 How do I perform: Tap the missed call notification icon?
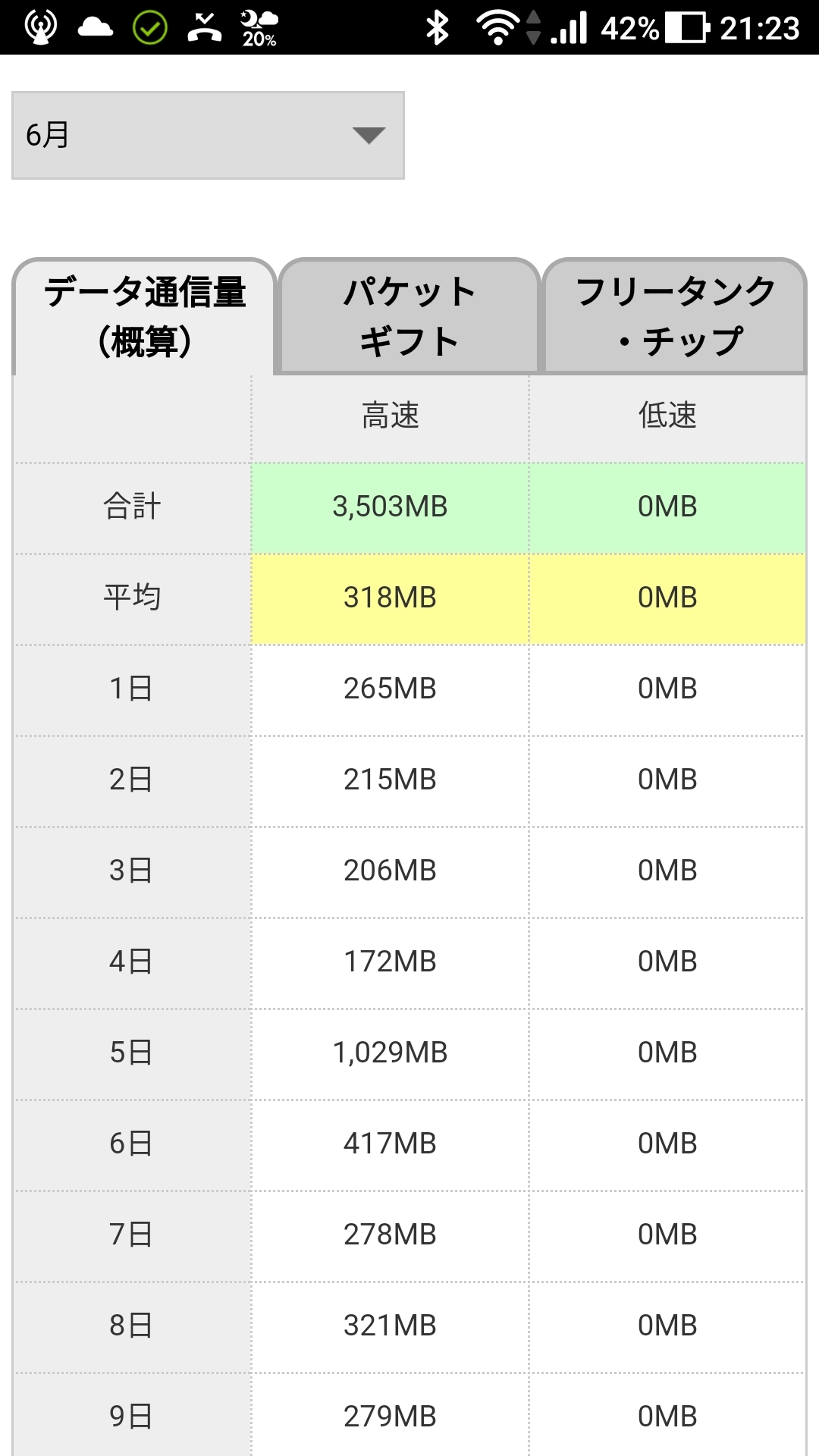click(x=205, y=28)
